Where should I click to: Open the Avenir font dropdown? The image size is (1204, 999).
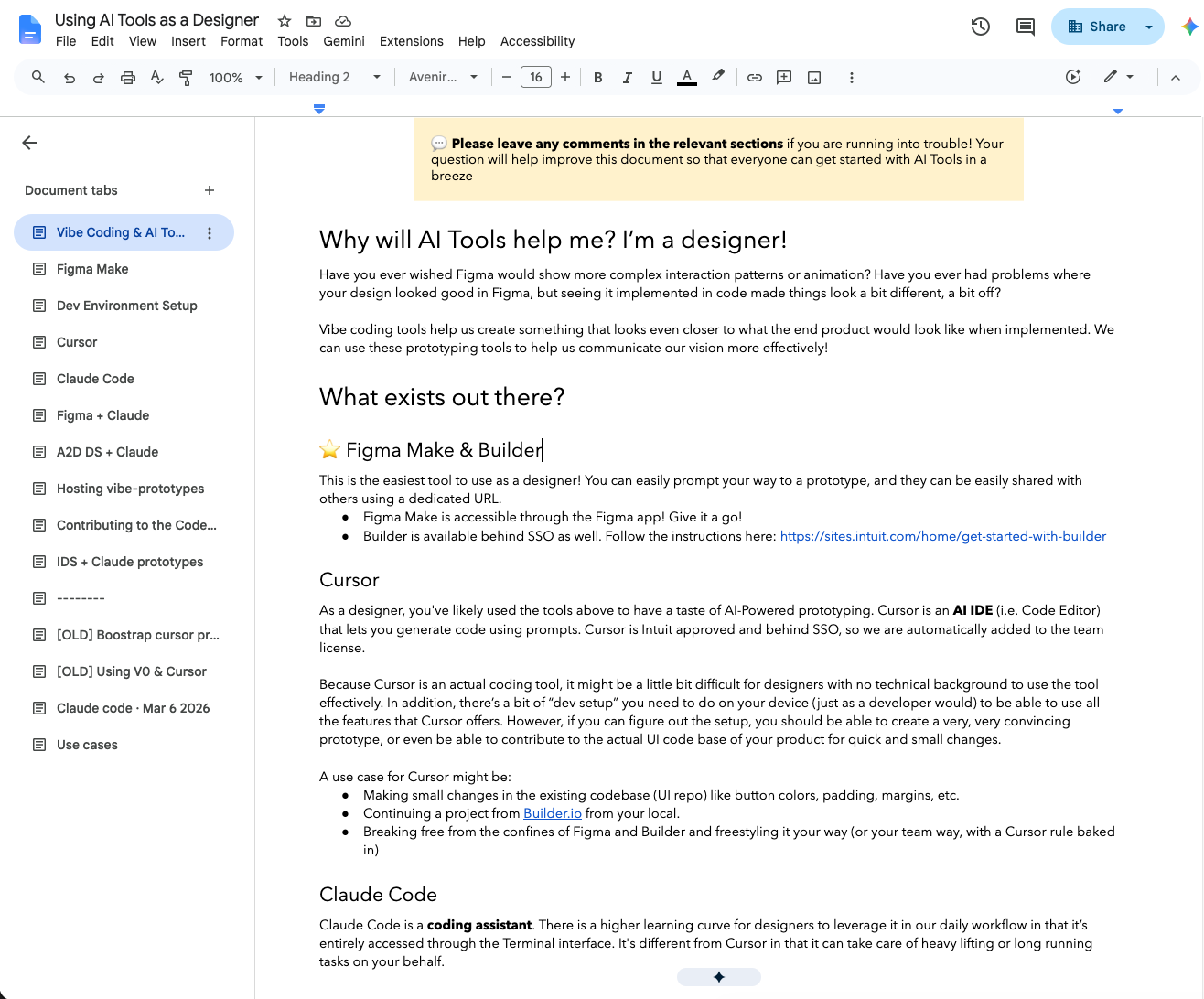pyautogui.click(x=444, y=78)
